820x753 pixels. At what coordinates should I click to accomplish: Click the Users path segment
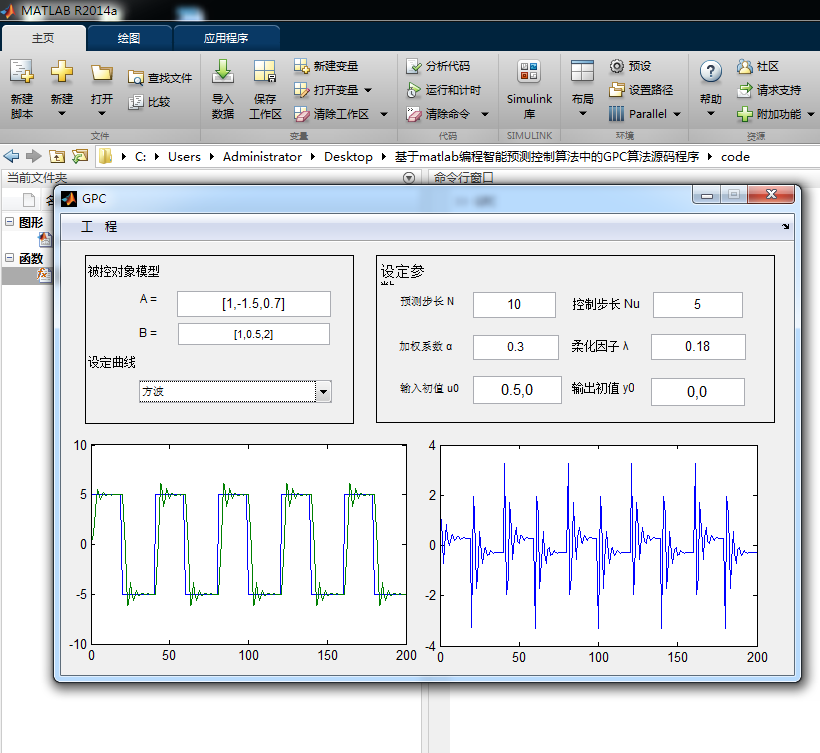point(184,156)
